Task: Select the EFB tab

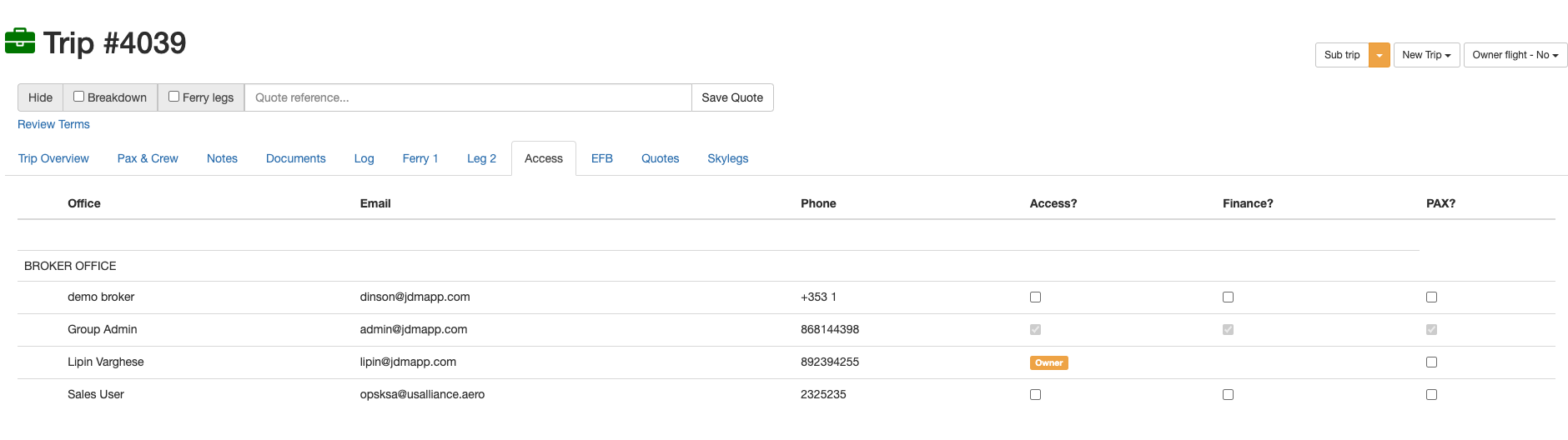Action: 601,158
